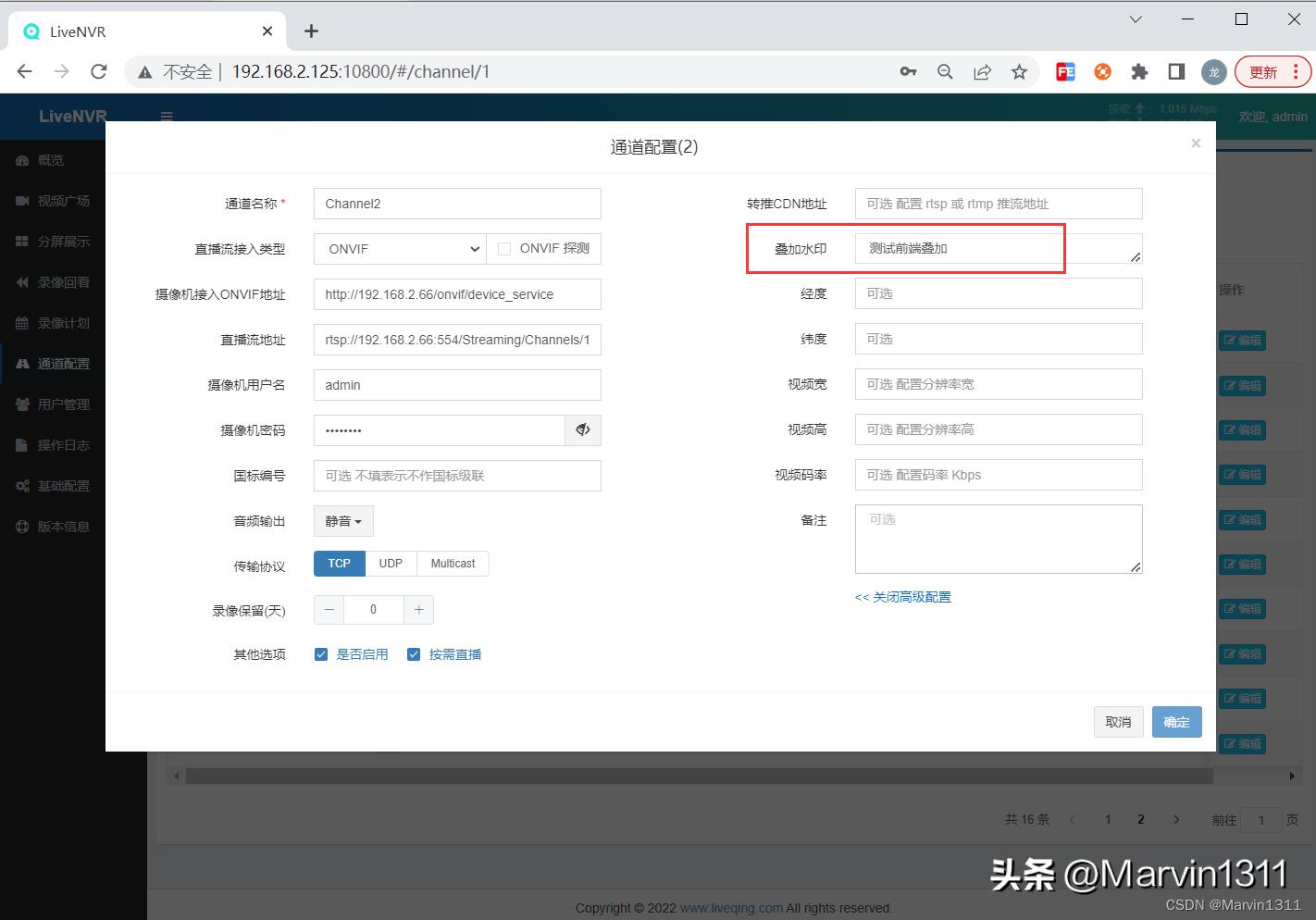Click the 操作日志 operation log icon
This screenshot has width=1316, height=920.
coord(22,444)
